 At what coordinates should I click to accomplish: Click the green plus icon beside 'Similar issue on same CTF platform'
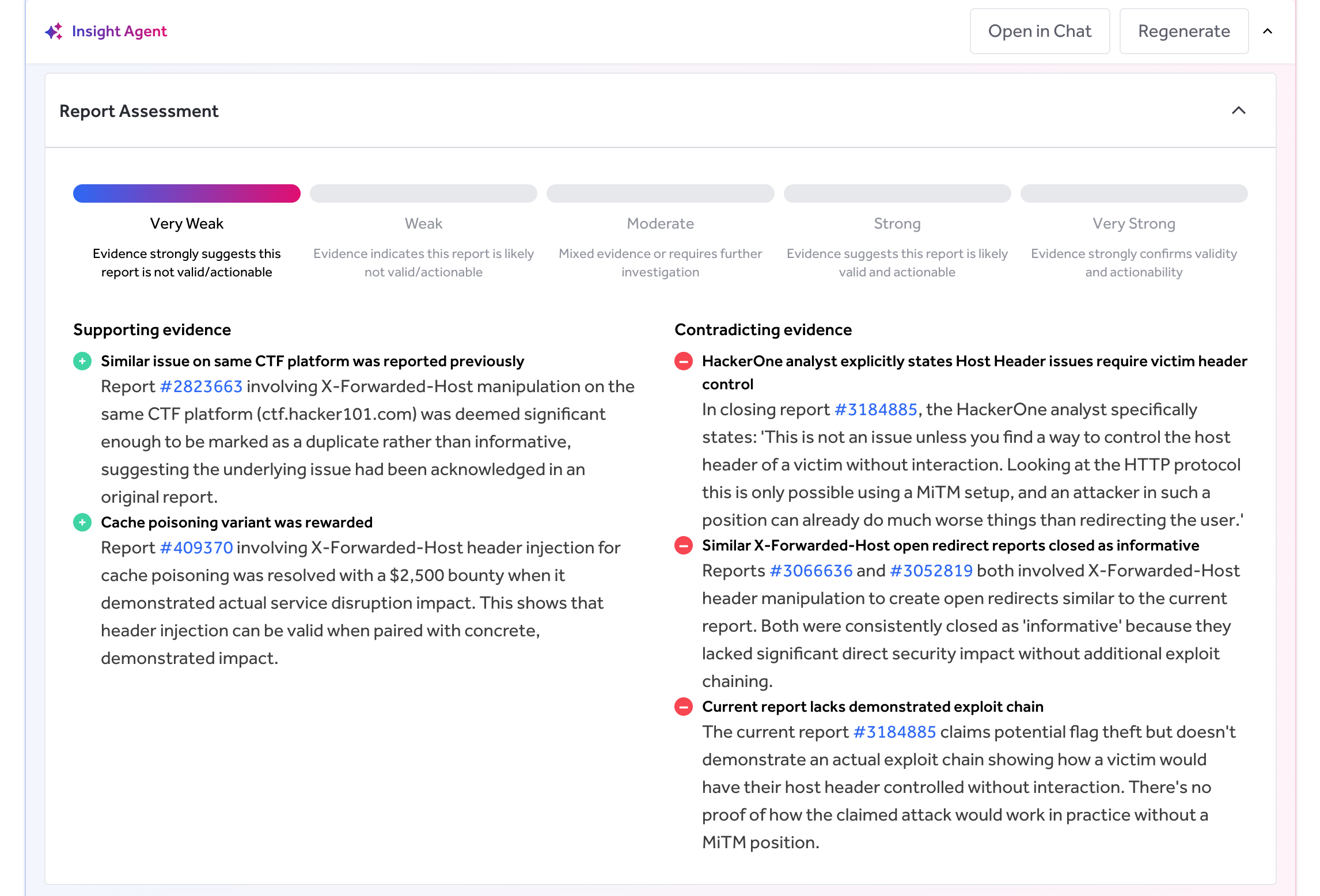point(82,360)
